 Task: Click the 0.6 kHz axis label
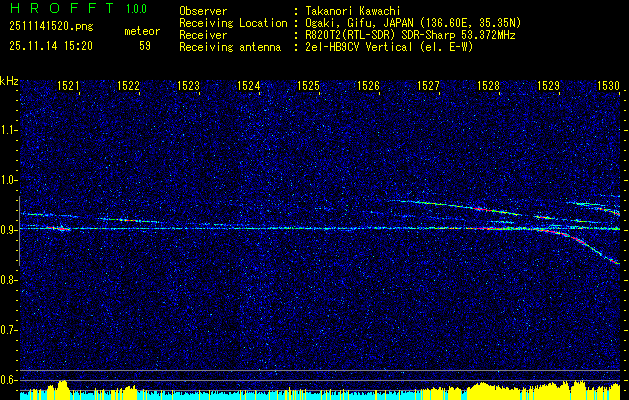(x=9, y=380)
